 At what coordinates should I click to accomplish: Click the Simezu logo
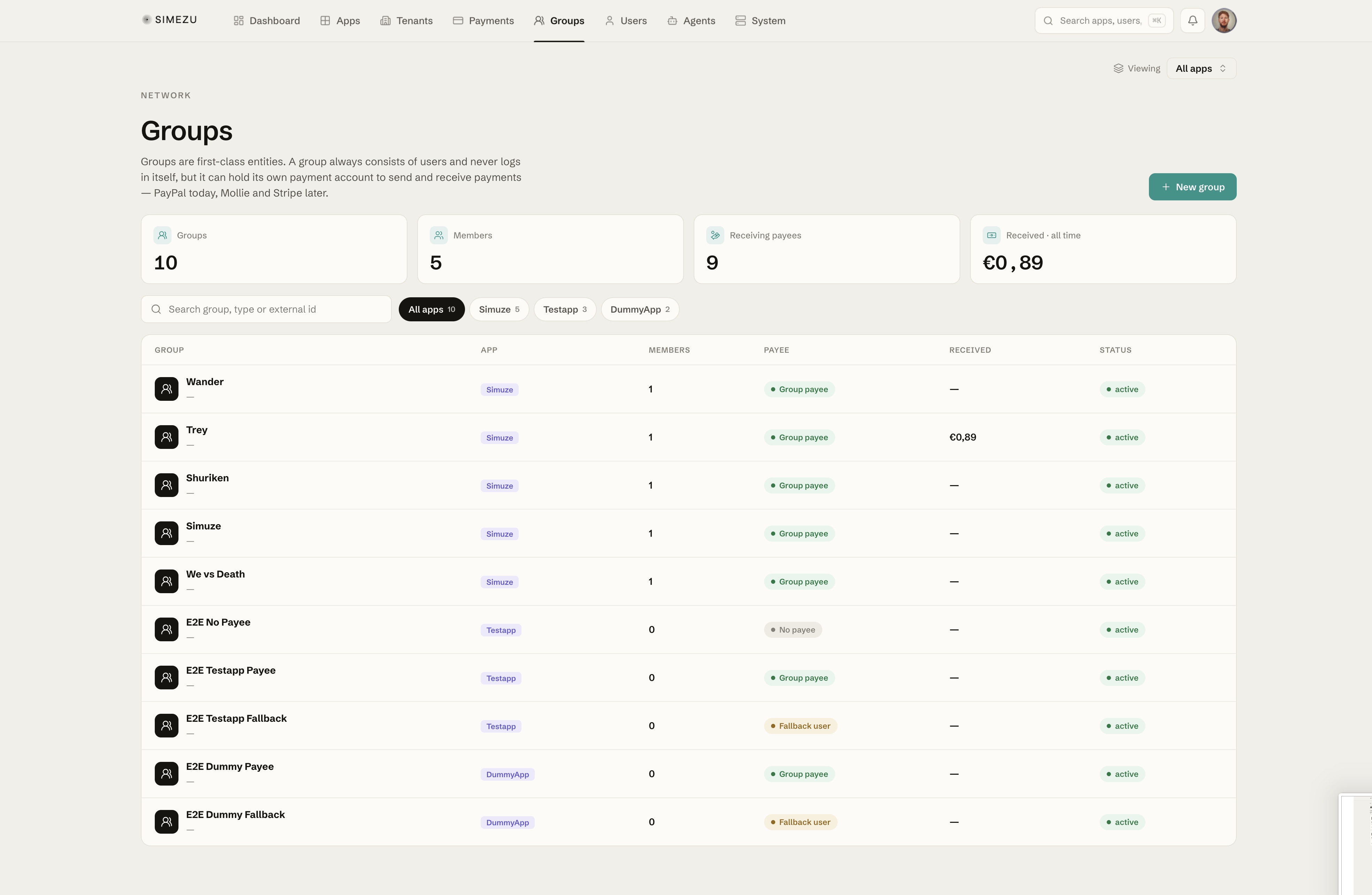[169, 20]
